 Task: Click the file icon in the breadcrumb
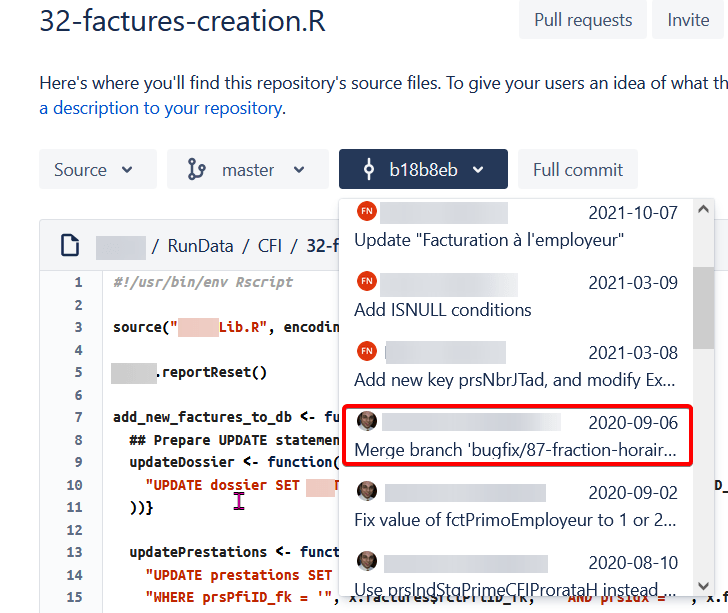click(x=70, y=245)
